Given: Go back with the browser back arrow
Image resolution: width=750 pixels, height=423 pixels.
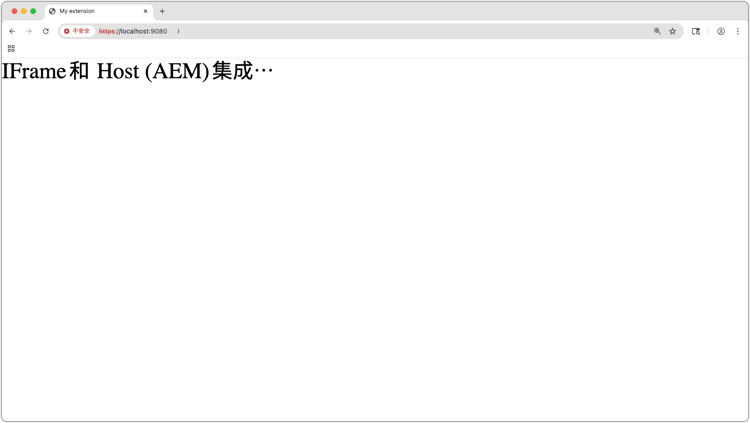Looking at the screenshot, I should (x=12, y=31).
